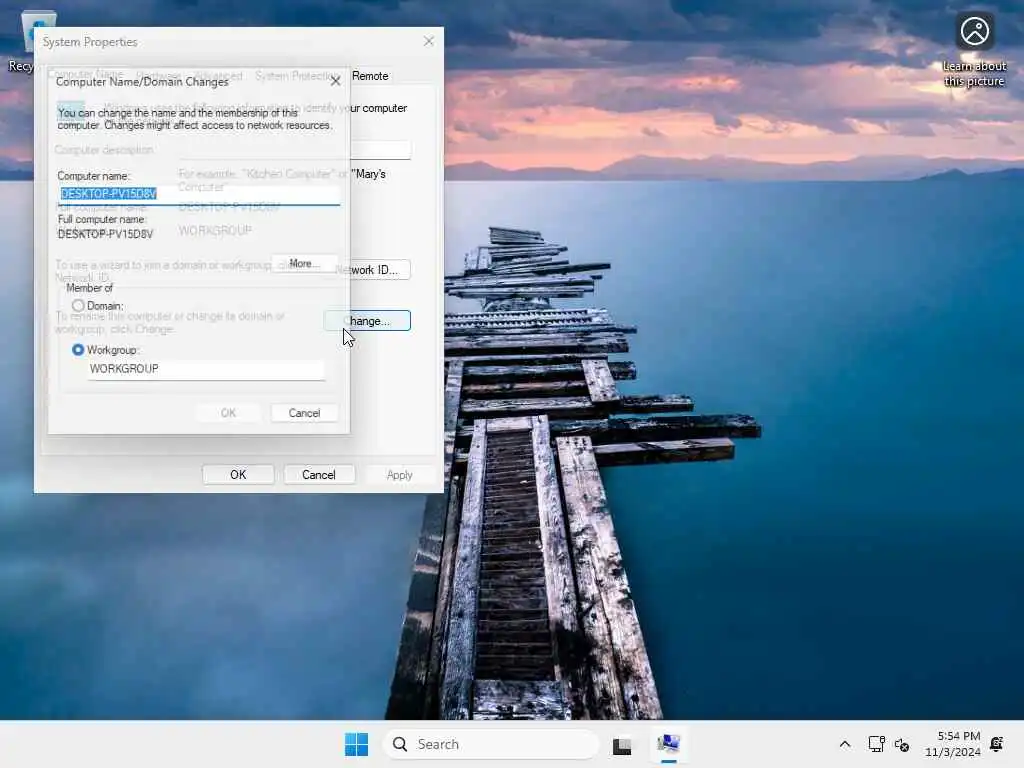Switch to the Remote tab
This screenshot has width=1024, height=768.
click(x=370, y=76)
